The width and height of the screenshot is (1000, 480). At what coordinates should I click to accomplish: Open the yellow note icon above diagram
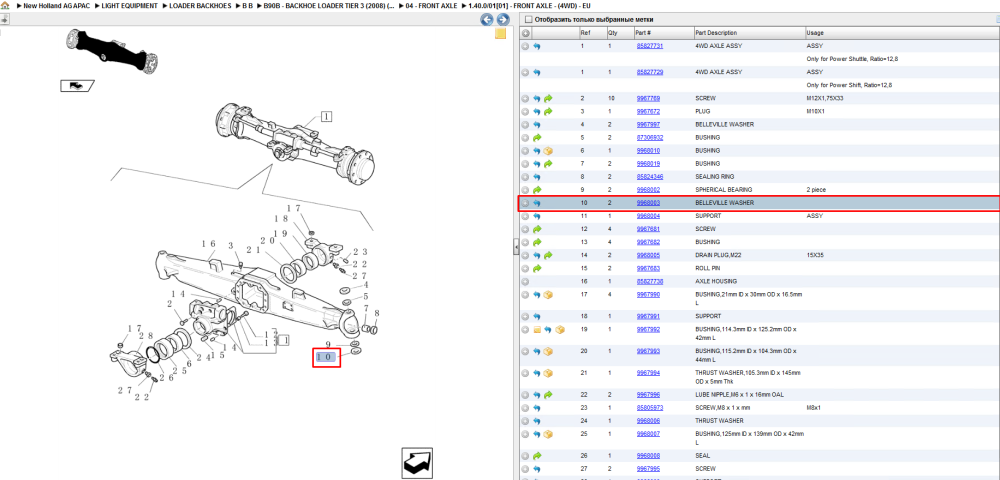pyautogui.click(x=501, y=34)
